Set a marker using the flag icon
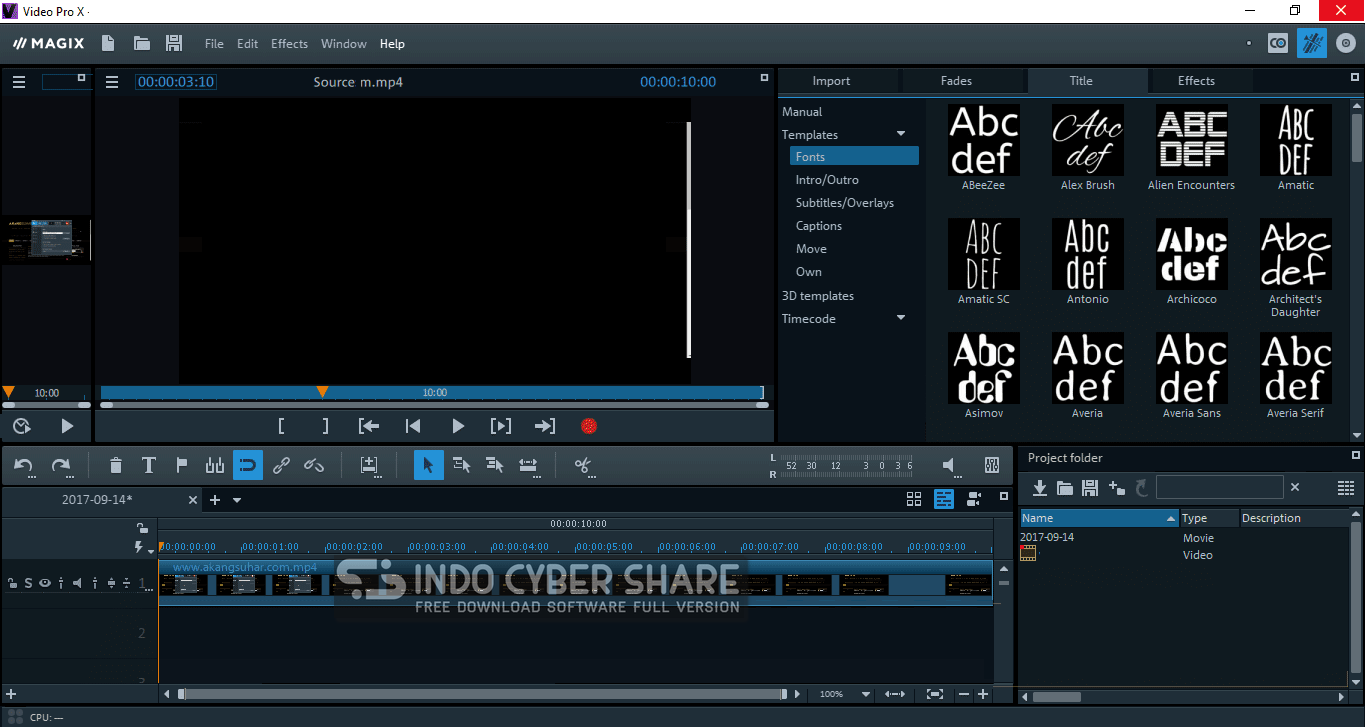The image size is (1365, 727). click(x=182, y=465)
